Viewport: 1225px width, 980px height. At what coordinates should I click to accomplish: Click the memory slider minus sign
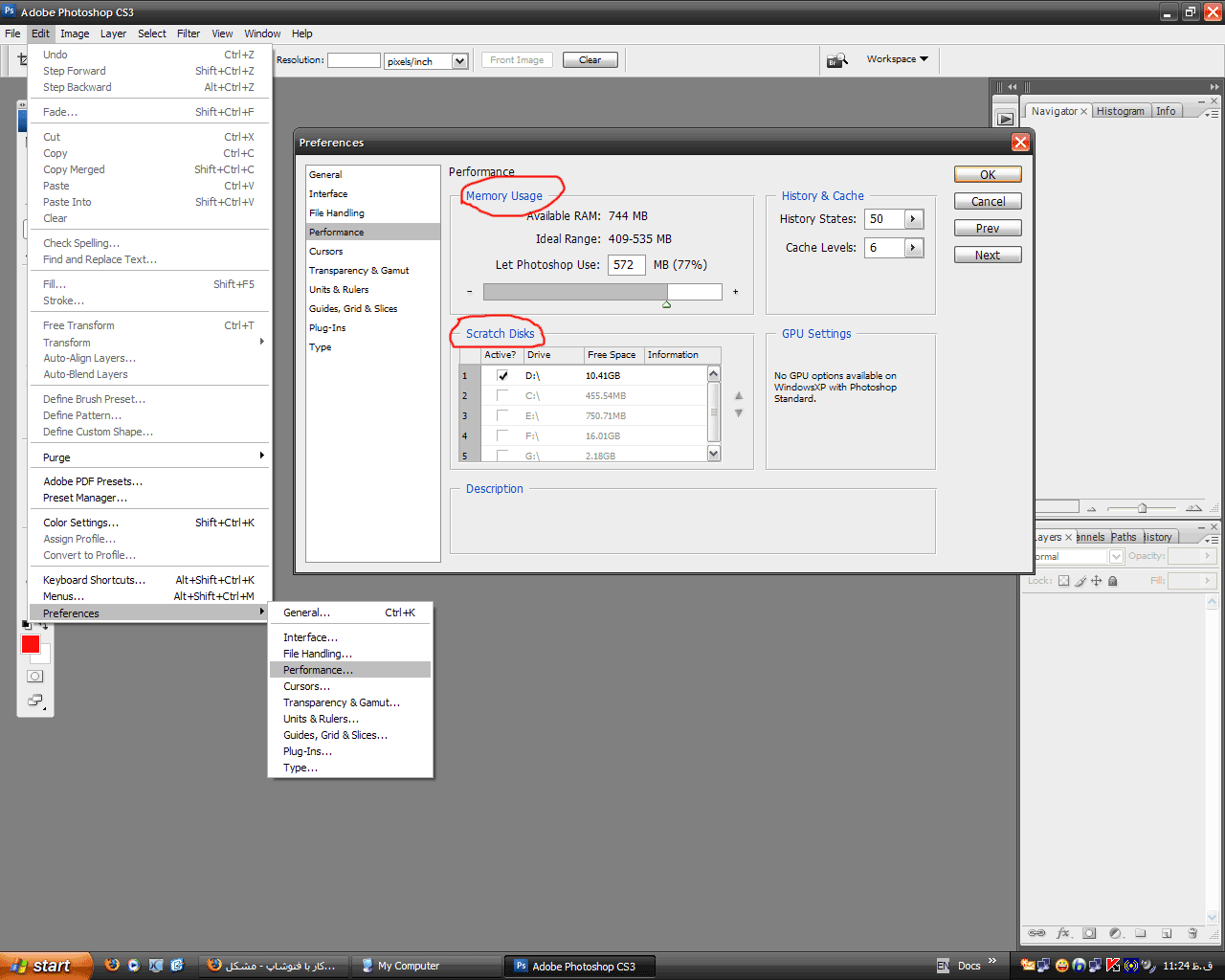coord(469,292)
